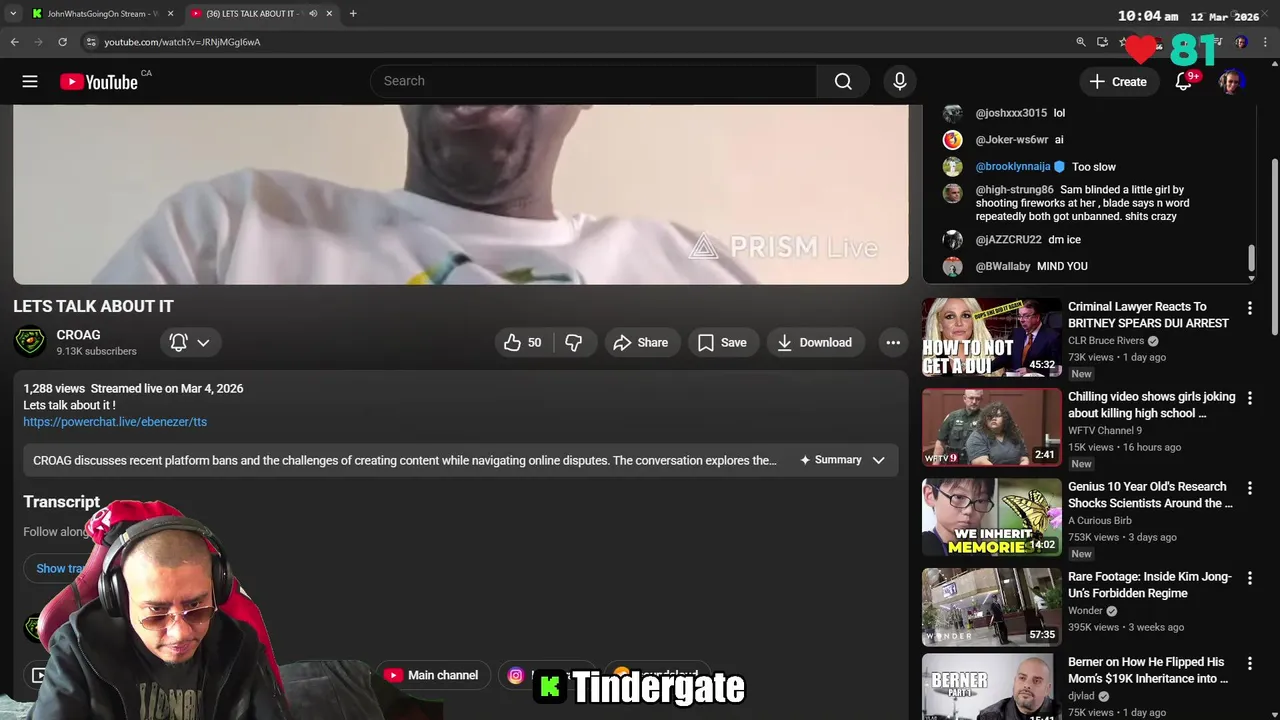The width and height of the screenshot is (1280, 720).
Task: Click @brooklynnaija chat username
Action: click(x=1013, y=167)
